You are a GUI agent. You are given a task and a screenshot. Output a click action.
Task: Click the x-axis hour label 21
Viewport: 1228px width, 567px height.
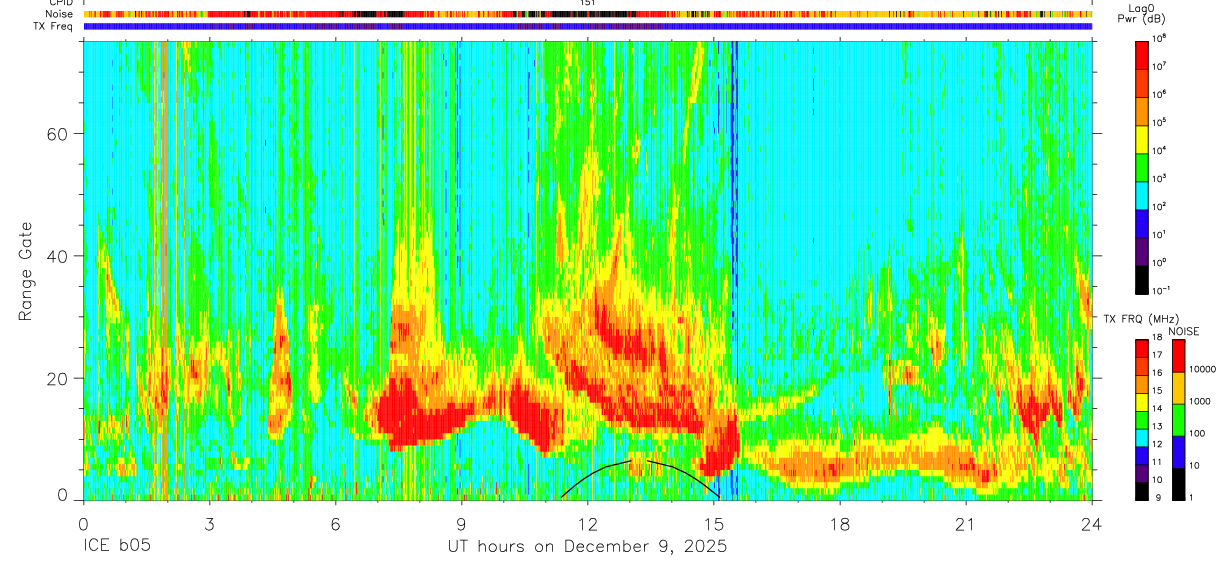tap(965, 523)
